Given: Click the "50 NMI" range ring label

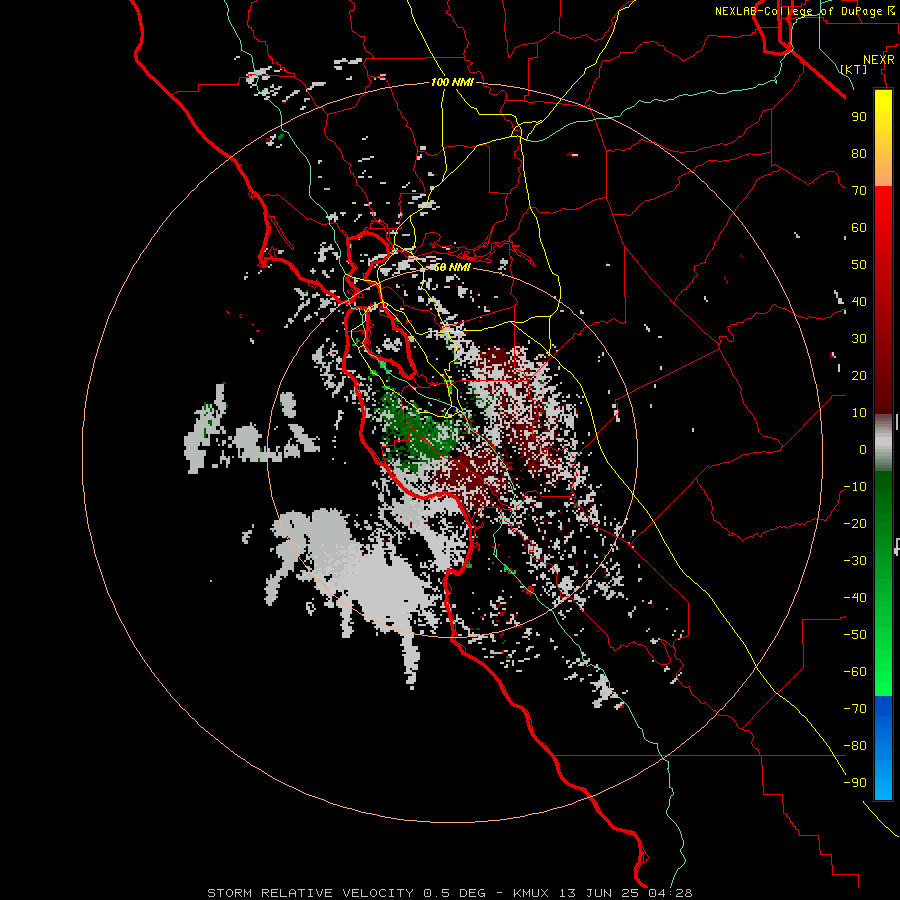Looking at the screenshot, I should point(452,267).
